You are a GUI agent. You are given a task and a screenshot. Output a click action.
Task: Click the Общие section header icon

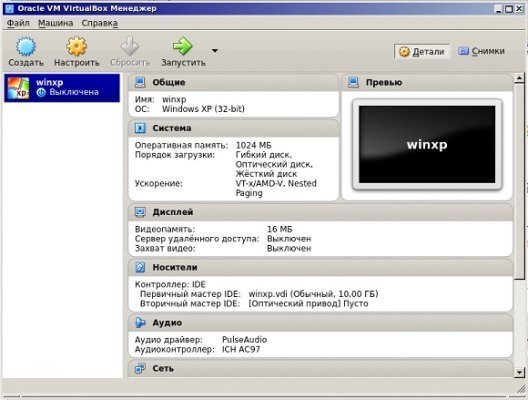point(140,82)
